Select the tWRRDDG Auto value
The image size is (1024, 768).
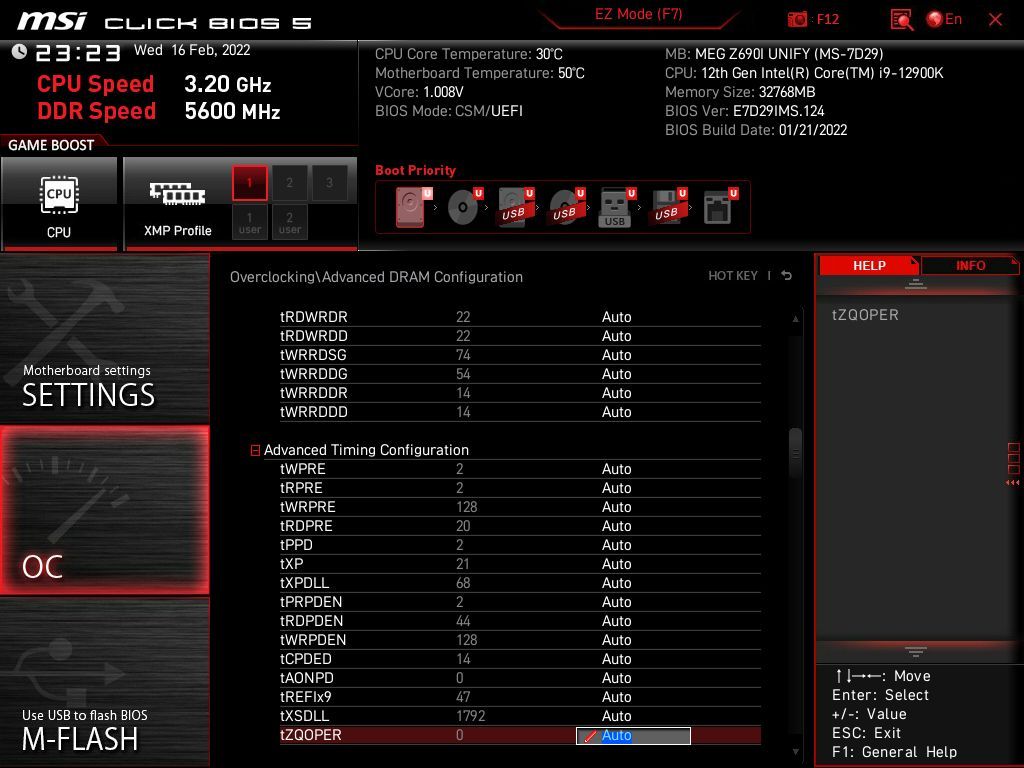(616, 374)
